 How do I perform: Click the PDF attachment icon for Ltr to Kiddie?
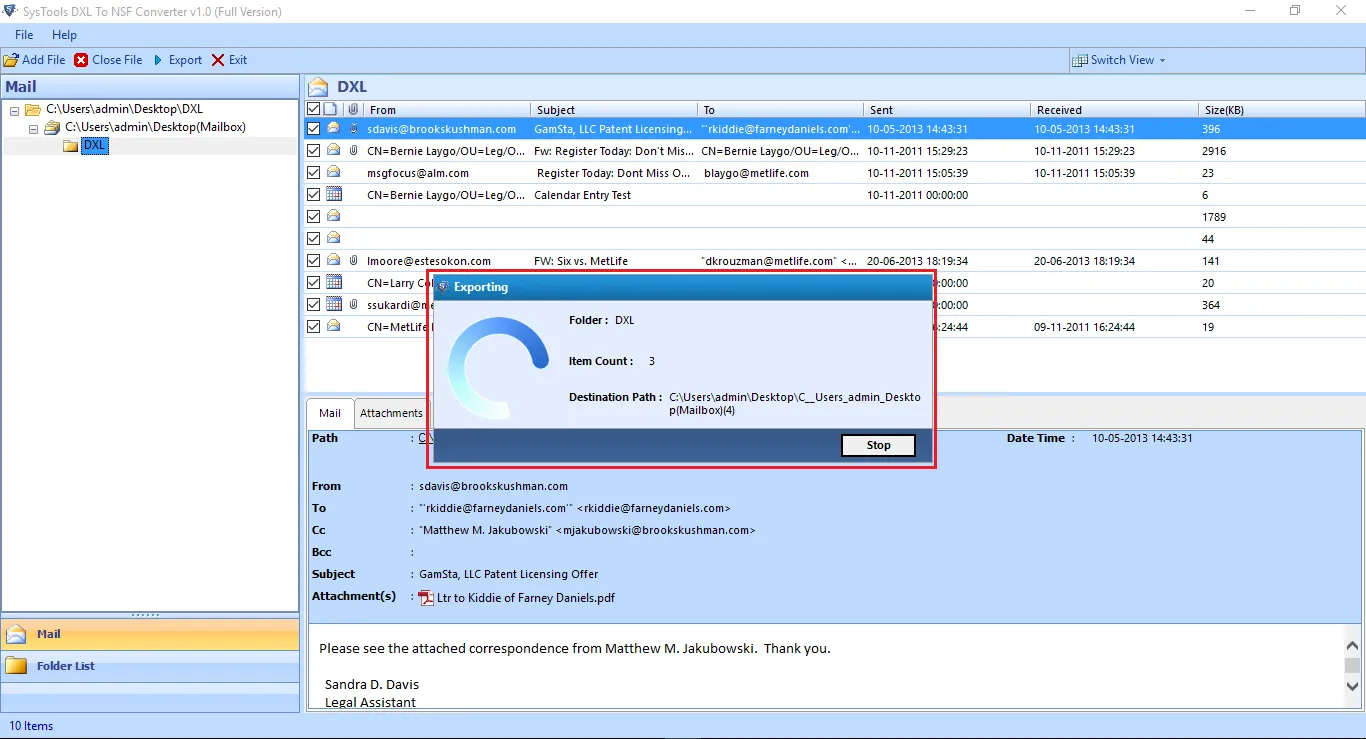(426, 598)
